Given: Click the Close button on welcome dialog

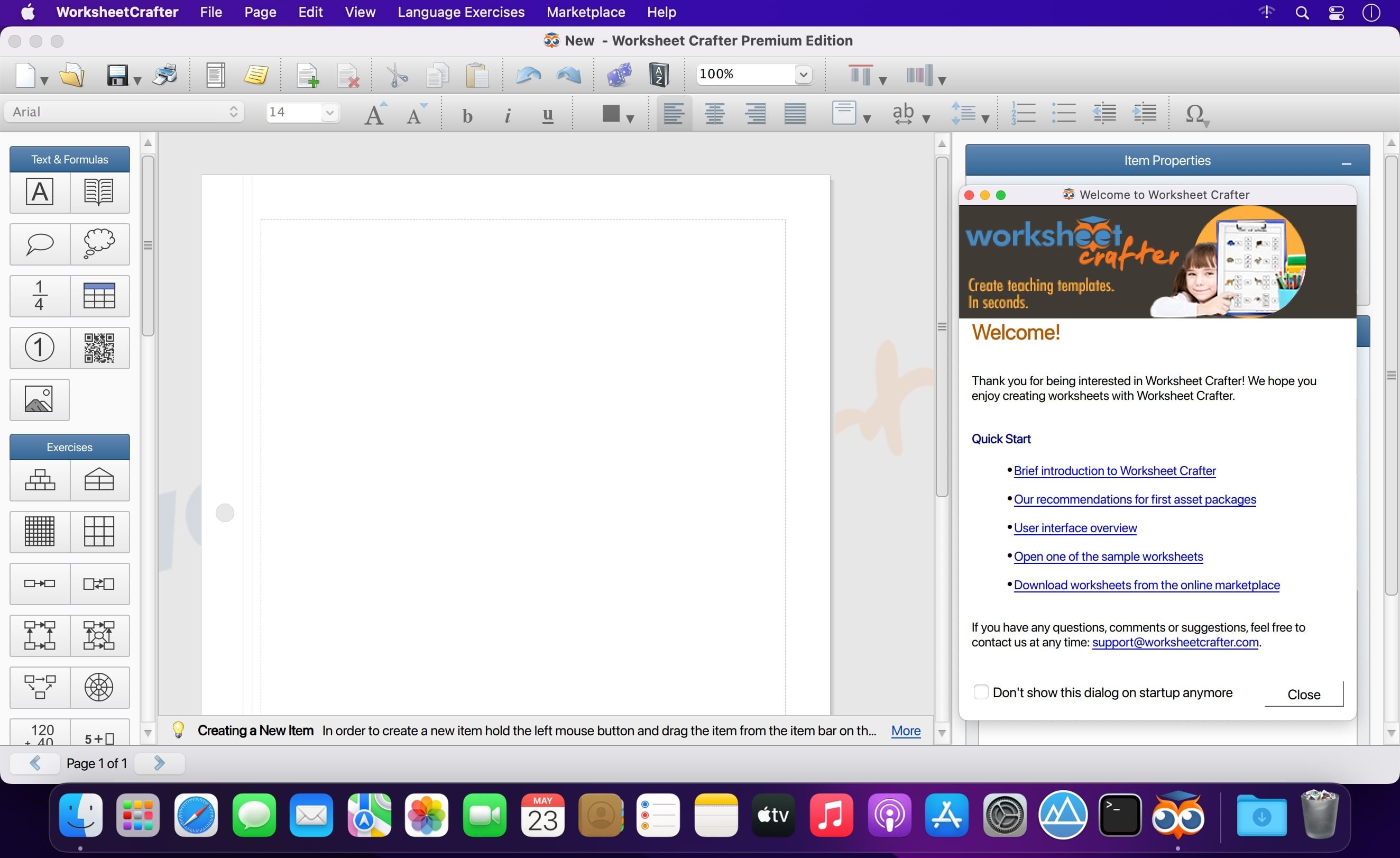Looking at the screenshot, I should (1303, 693).
